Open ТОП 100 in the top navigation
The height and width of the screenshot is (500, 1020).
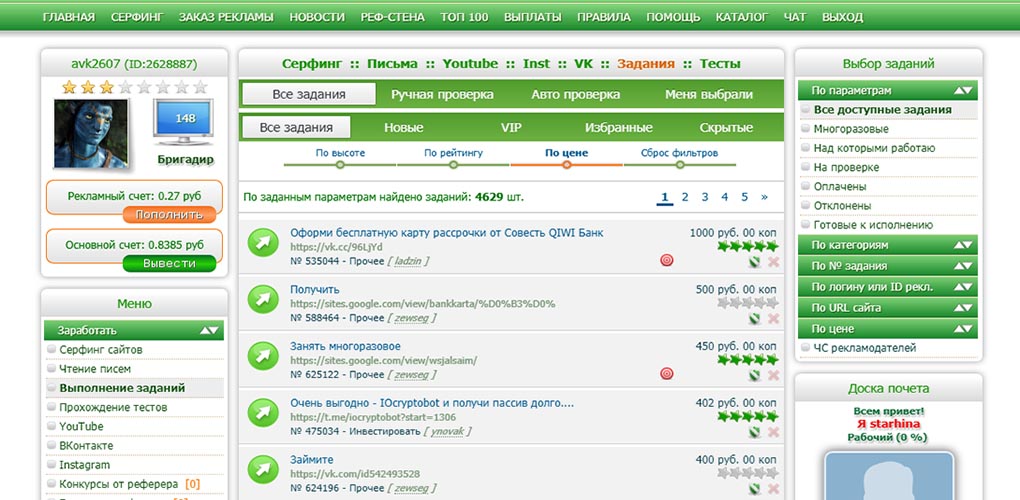pos(464,18)
